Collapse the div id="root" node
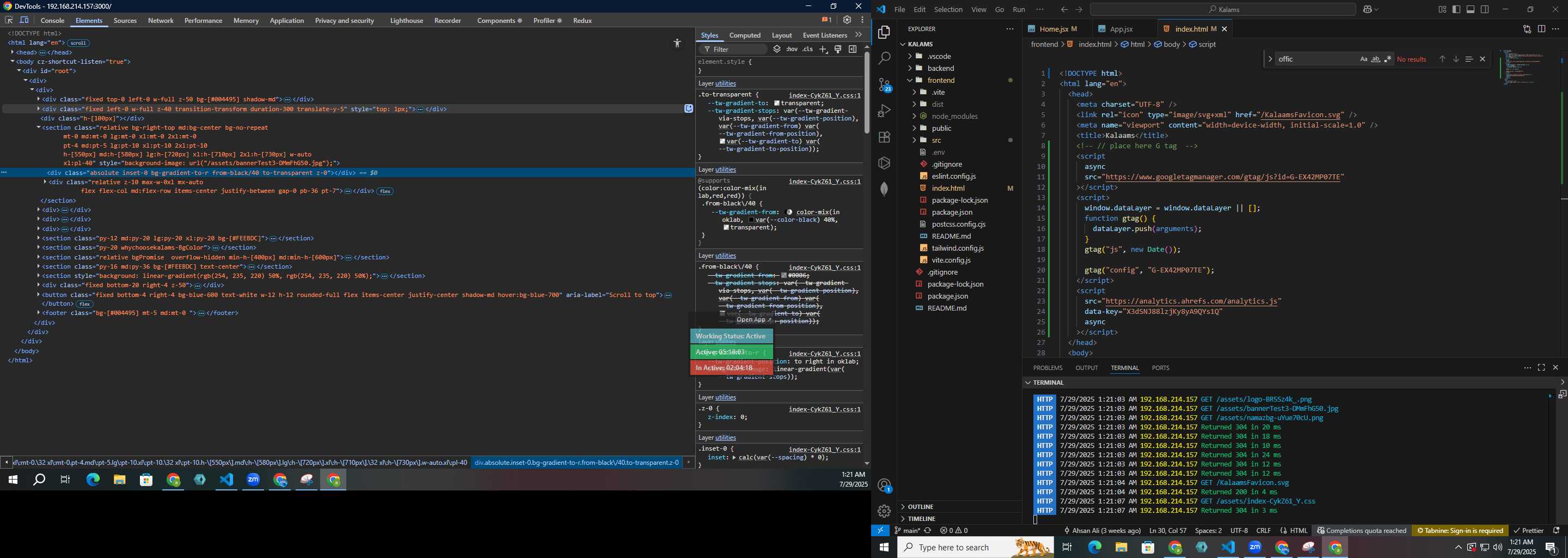Screen dimensions: 1568x558 [x=19, y=71]
